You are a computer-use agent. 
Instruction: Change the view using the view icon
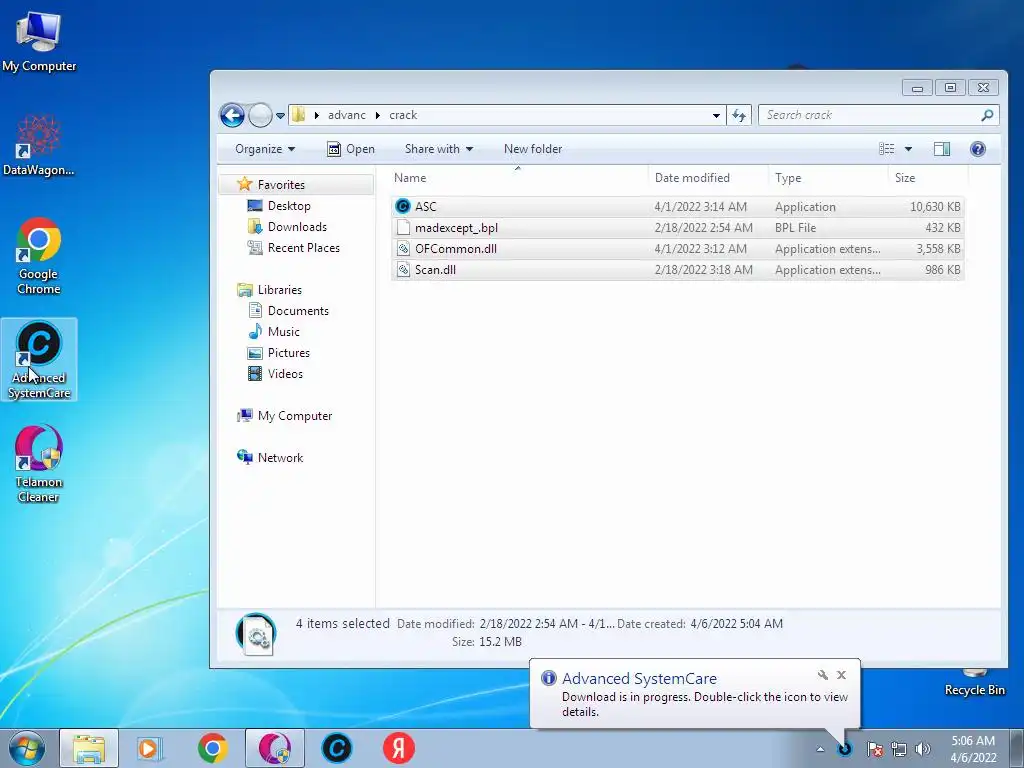point(886,149)
